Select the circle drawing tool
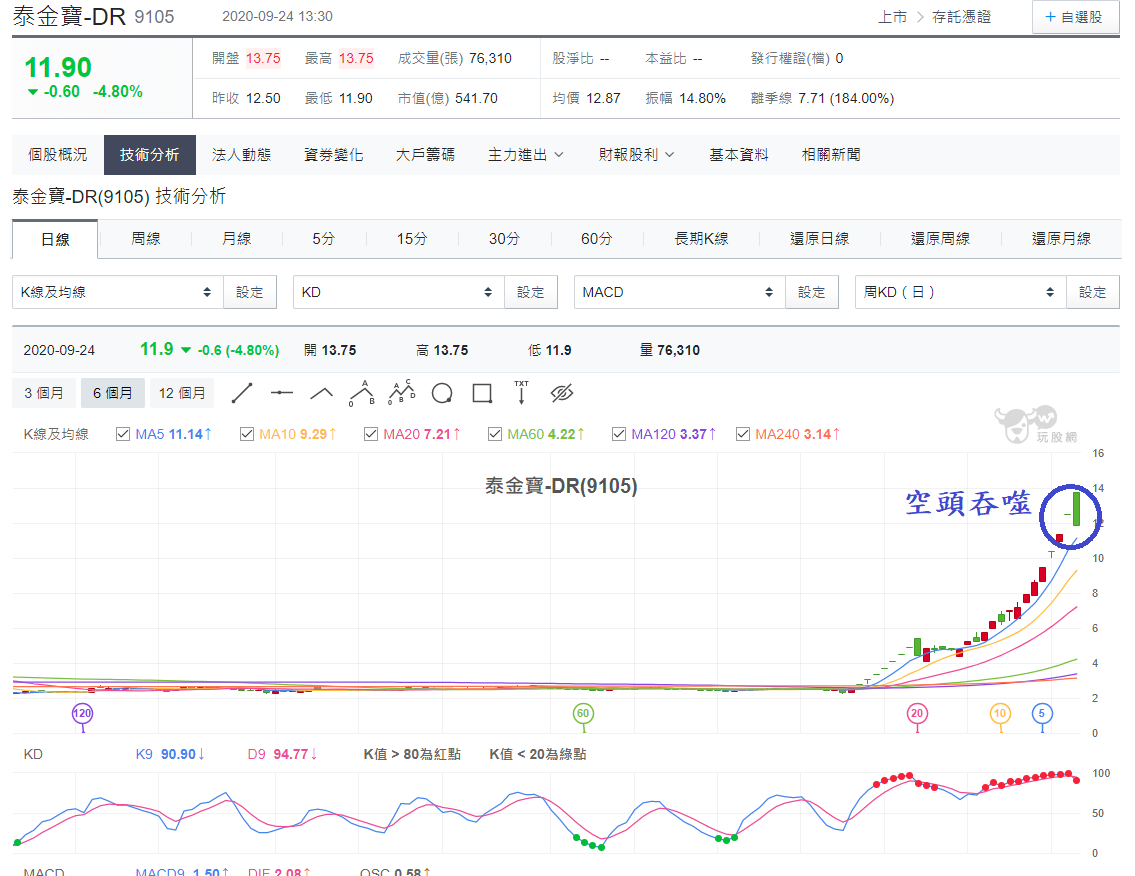This screenshot has height=876, width=1135. point(442,394)
